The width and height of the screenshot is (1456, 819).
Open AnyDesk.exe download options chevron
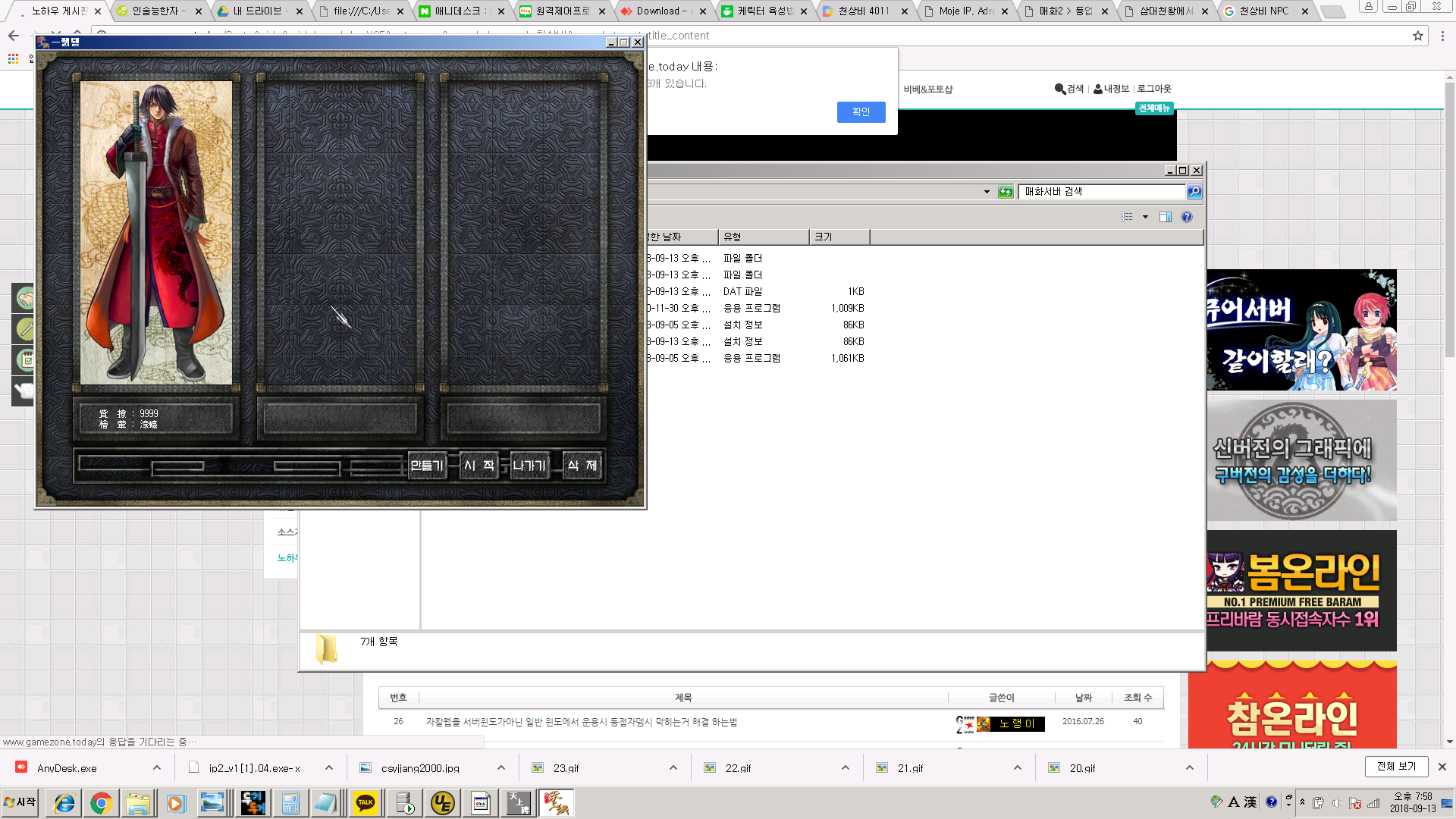point(157,767)
